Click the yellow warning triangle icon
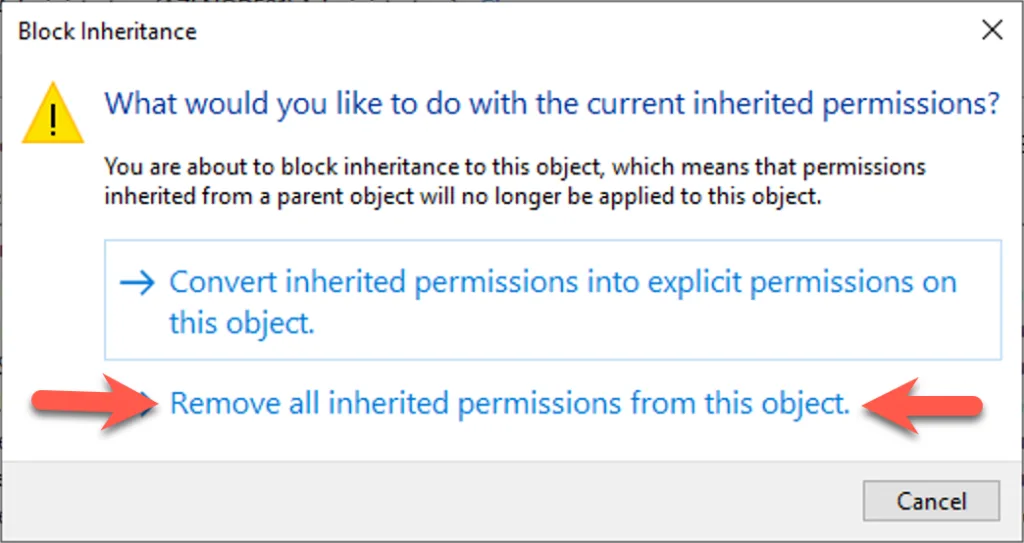The image size is (1024, 543). pos(54,113)
